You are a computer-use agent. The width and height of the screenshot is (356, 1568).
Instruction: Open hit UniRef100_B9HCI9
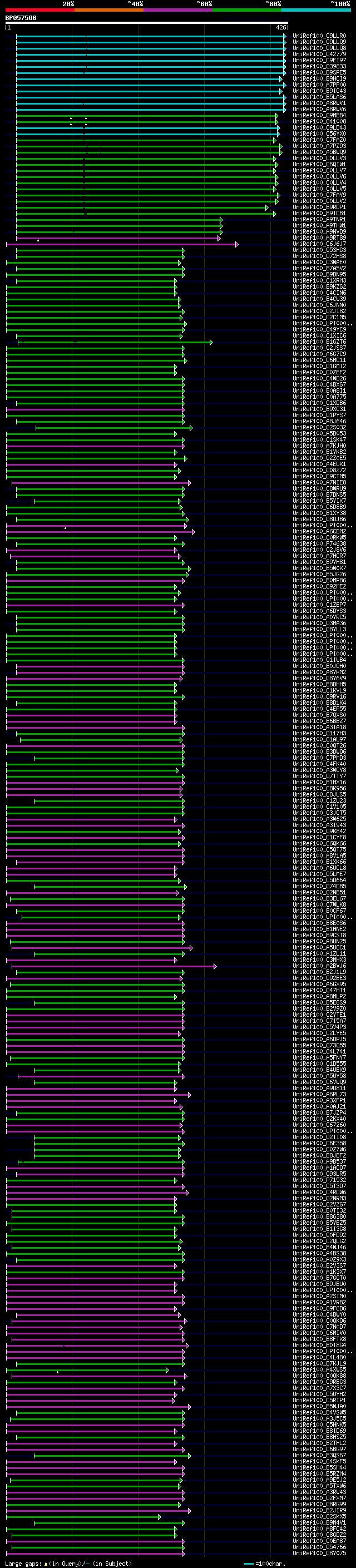(319, 79)
